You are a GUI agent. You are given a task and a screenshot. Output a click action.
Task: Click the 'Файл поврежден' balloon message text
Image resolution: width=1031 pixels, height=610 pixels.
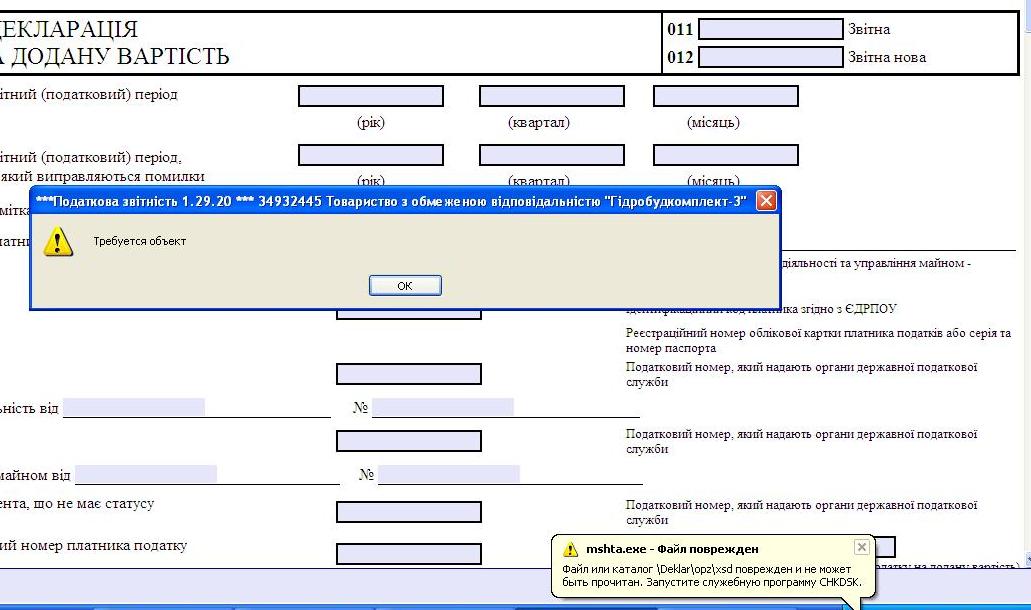tap(710, 576)
